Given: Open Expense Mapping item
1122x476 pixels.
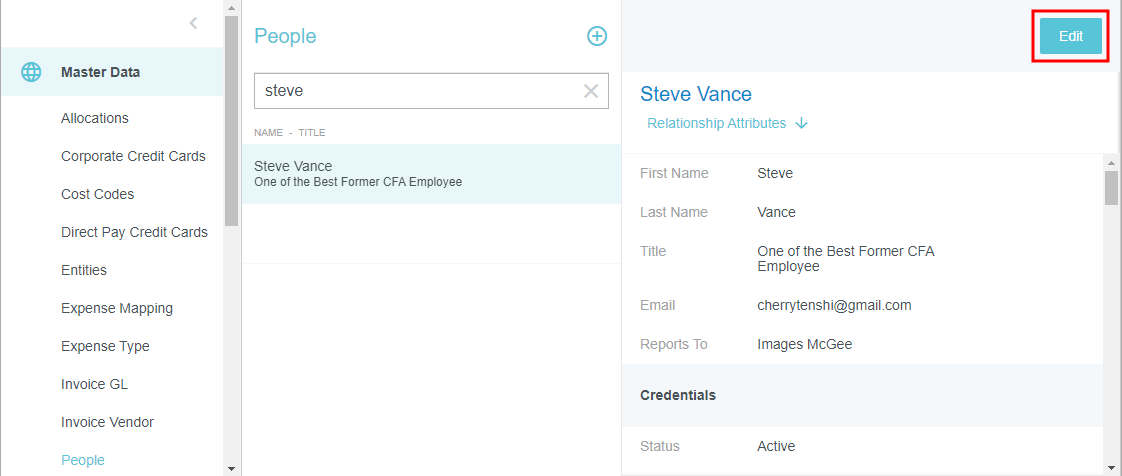Looking at the screenshot, I should pyautogui.click(x=117, y=308).
